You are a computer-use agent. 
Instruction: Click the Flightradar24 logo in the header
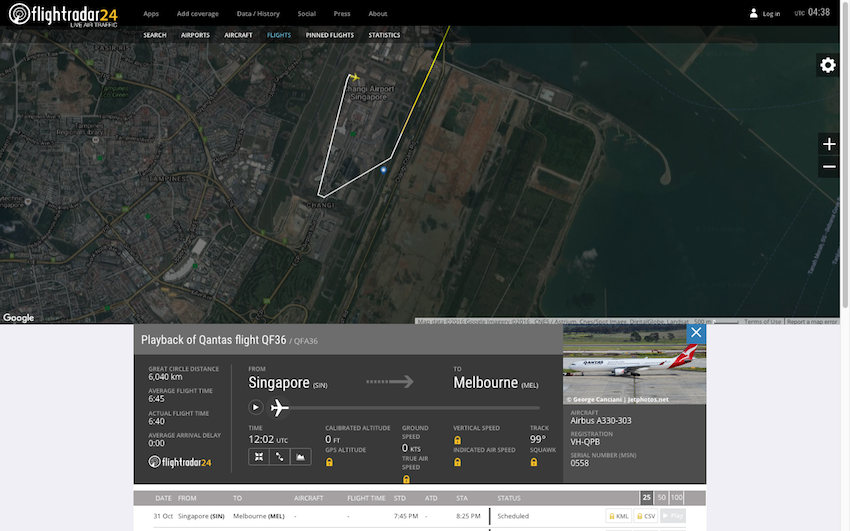tap(63, 14)
